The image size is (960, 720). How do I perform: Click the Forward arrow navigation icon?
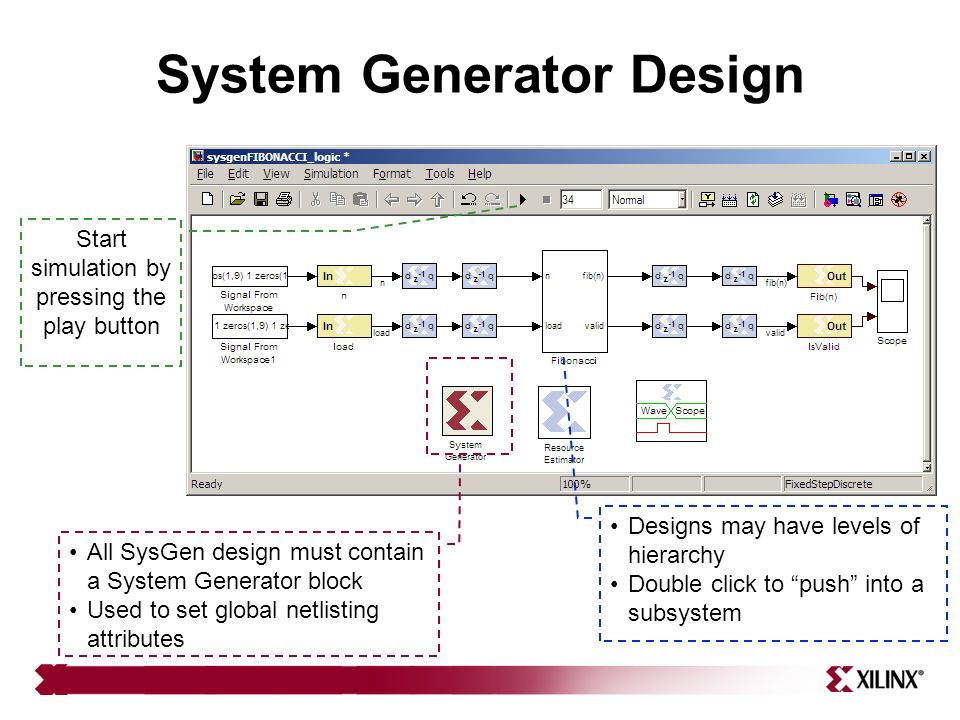414,200
